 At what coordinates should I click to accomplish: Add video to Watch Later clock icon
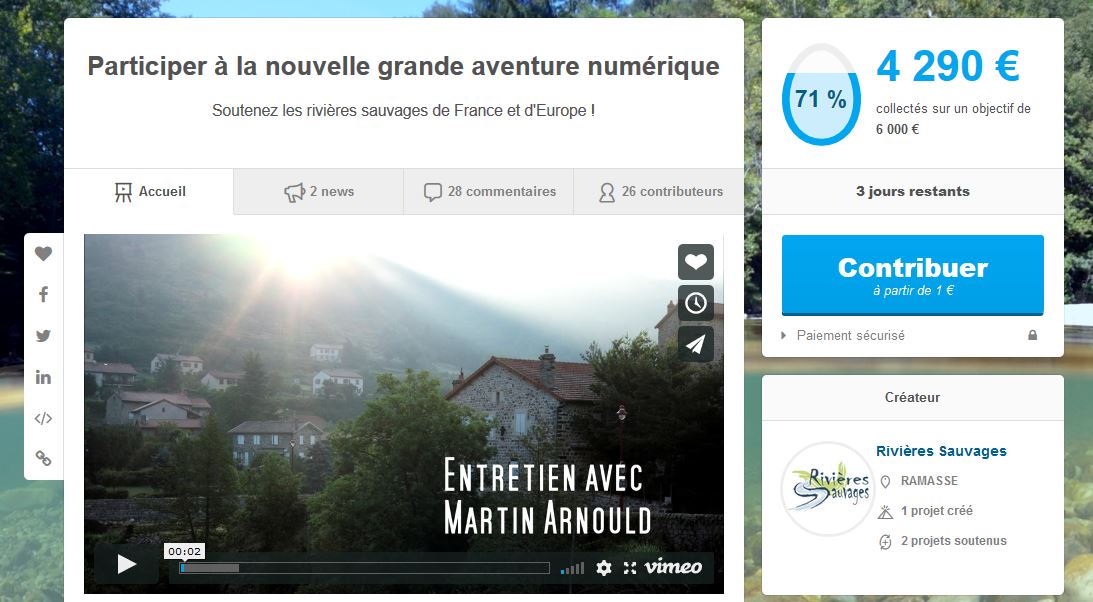coord(696,303)
